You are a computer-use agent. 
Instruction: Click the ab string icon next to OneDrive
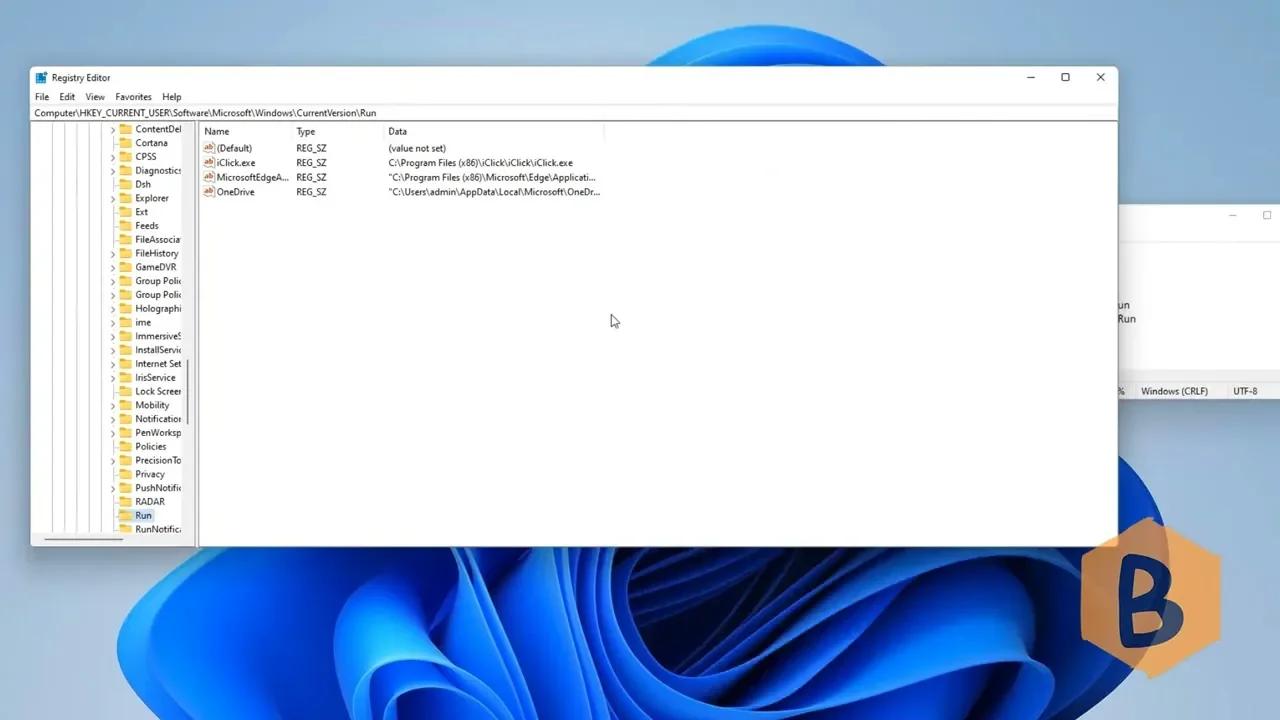(x=207, y=192)
